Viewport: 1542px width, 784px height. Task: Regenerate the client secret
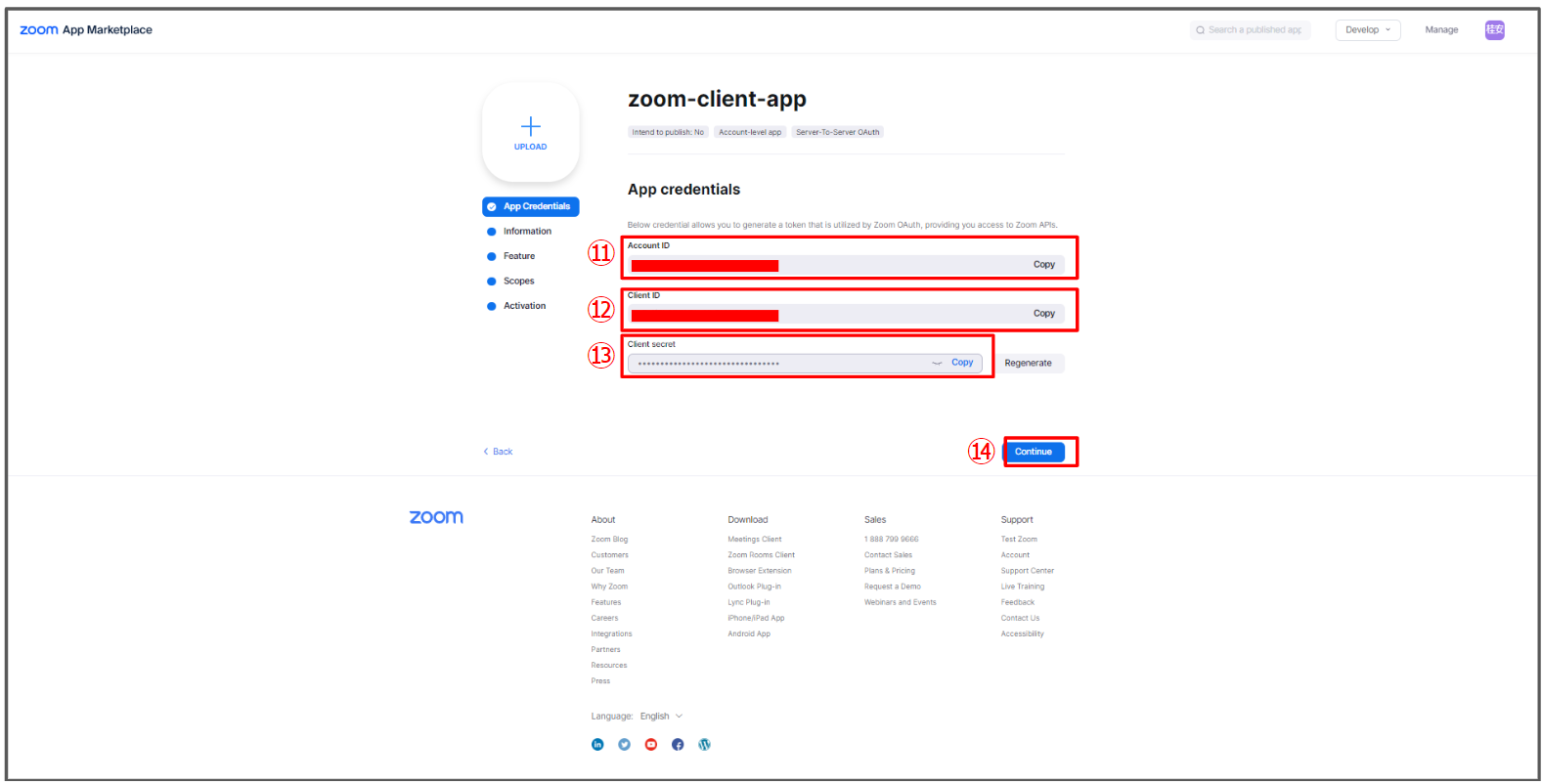tap(1029, 364)
